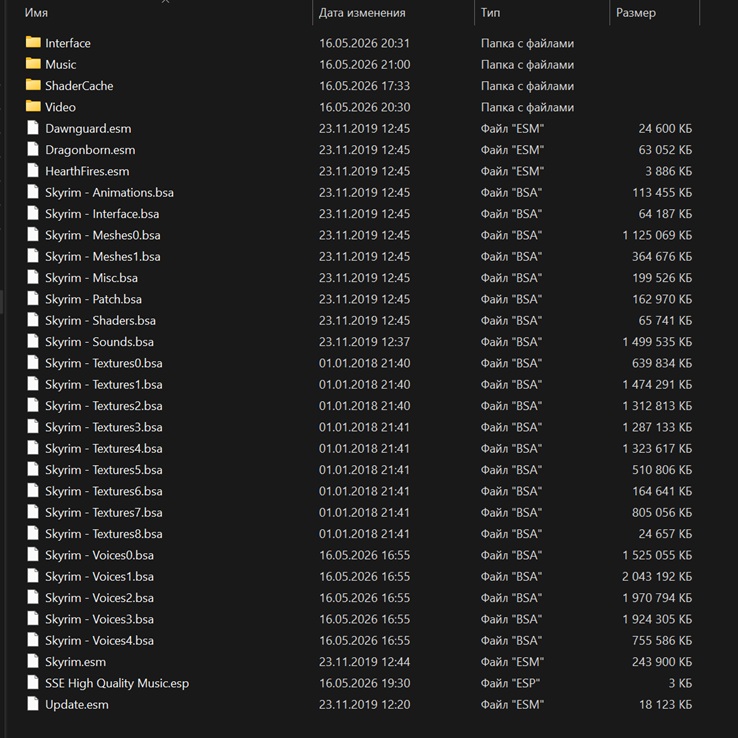Click Skyrim - Textures5.bsa file icon
Viewport: 738px width, 738px height.
click(x=33, y=469)
